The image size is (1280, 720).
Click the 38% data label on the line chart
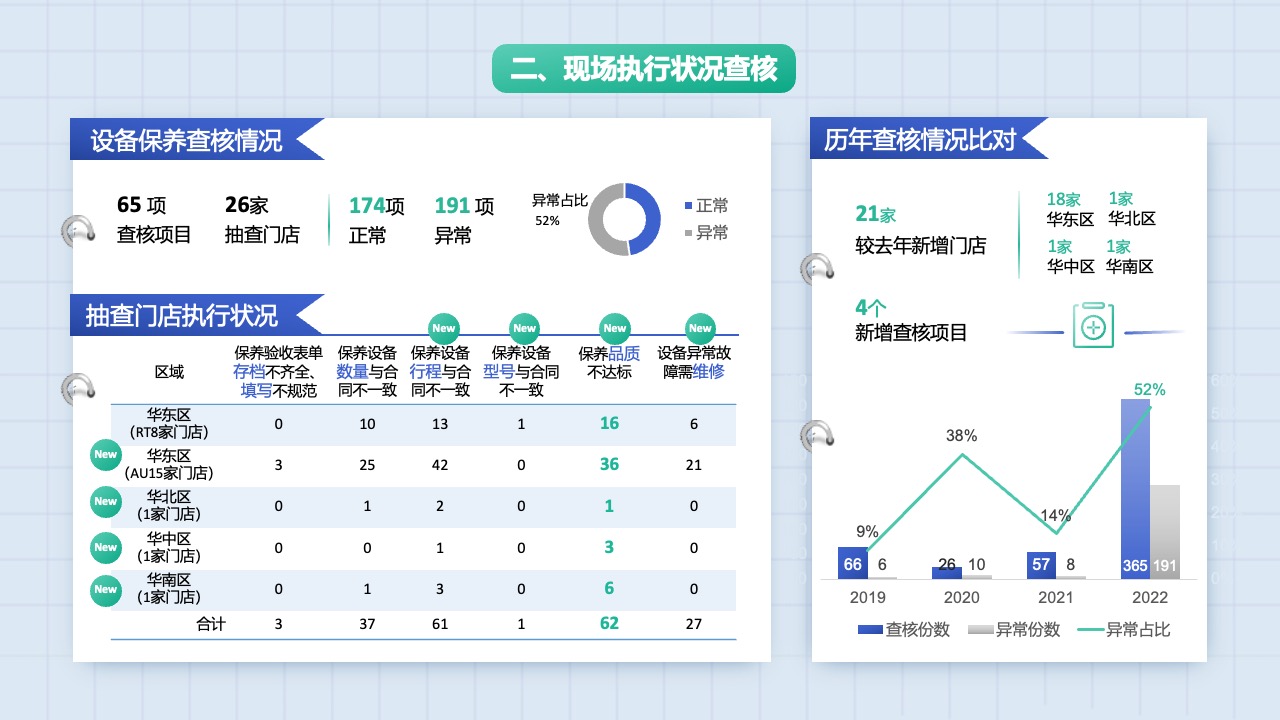pos(961,436)
